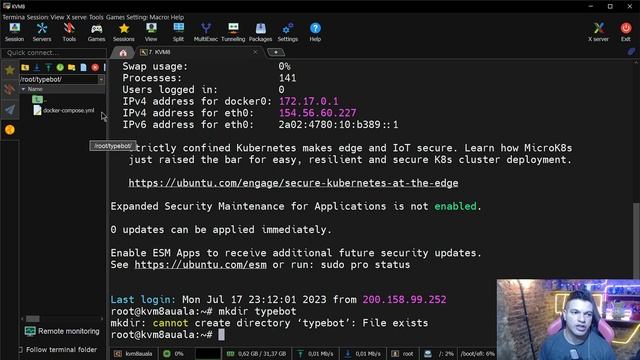Create new file in SFTP toolbar

[x=83, y=67]
